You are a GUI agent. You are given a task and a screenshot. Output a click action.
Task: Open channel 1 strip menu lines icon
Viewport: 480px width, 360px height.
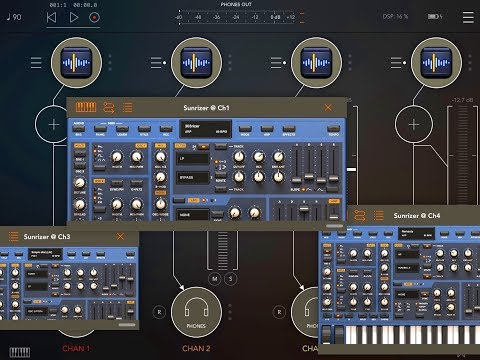pos(36,63)
